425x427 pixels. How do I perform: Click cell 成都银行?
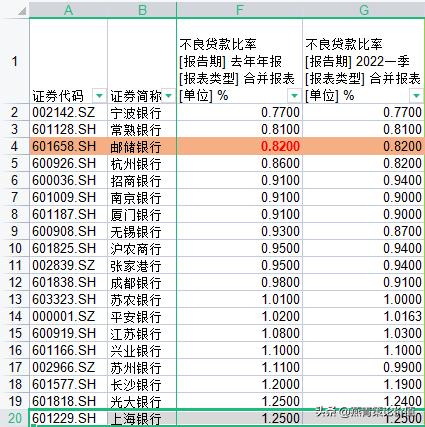point(142,282)
